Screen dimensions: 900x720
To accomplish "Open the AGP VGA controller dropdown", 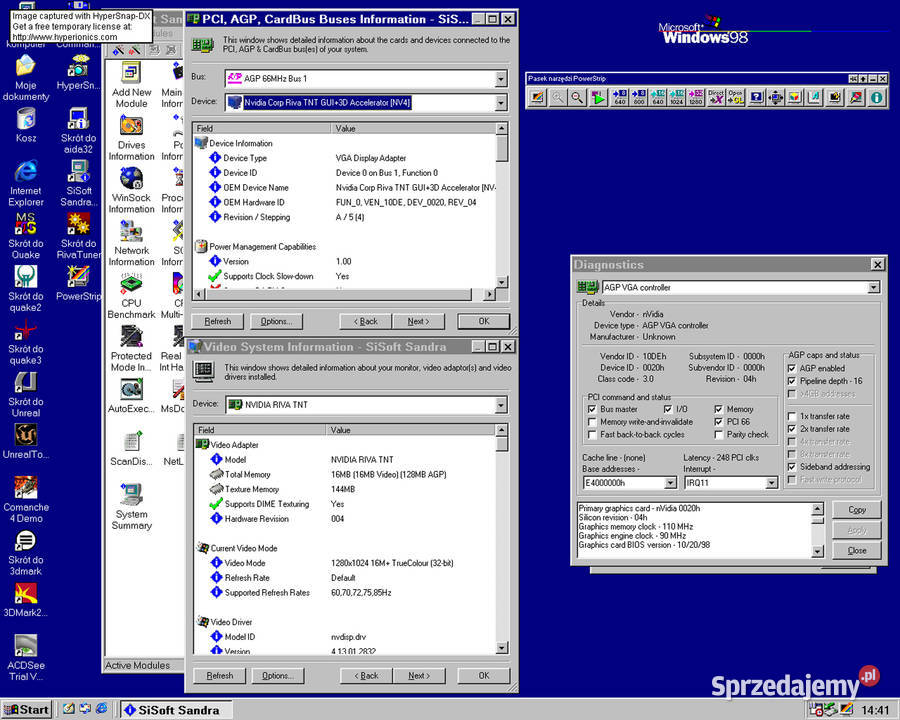I will [873, 287].
